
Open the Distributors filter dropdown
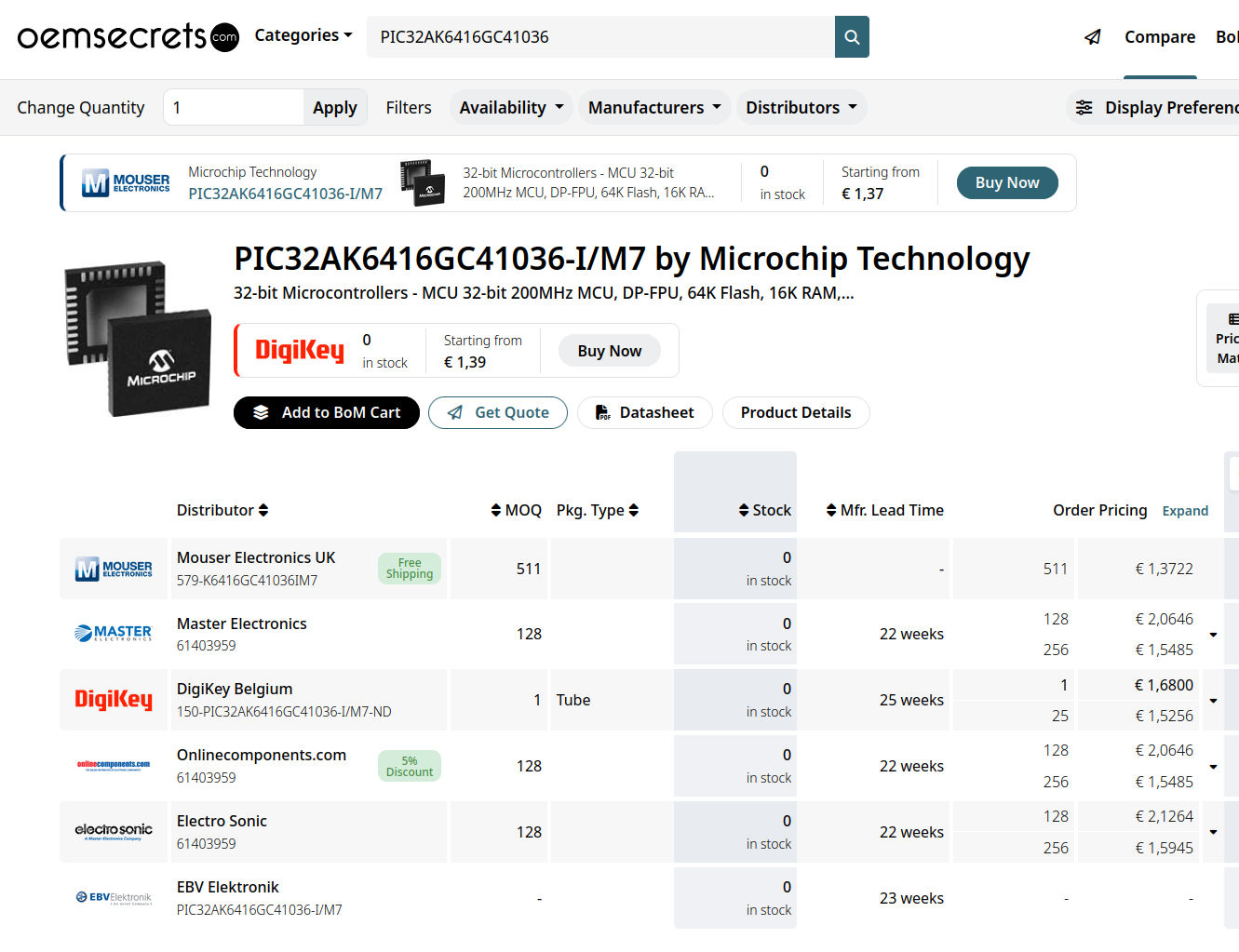click(x=801, y=108)
